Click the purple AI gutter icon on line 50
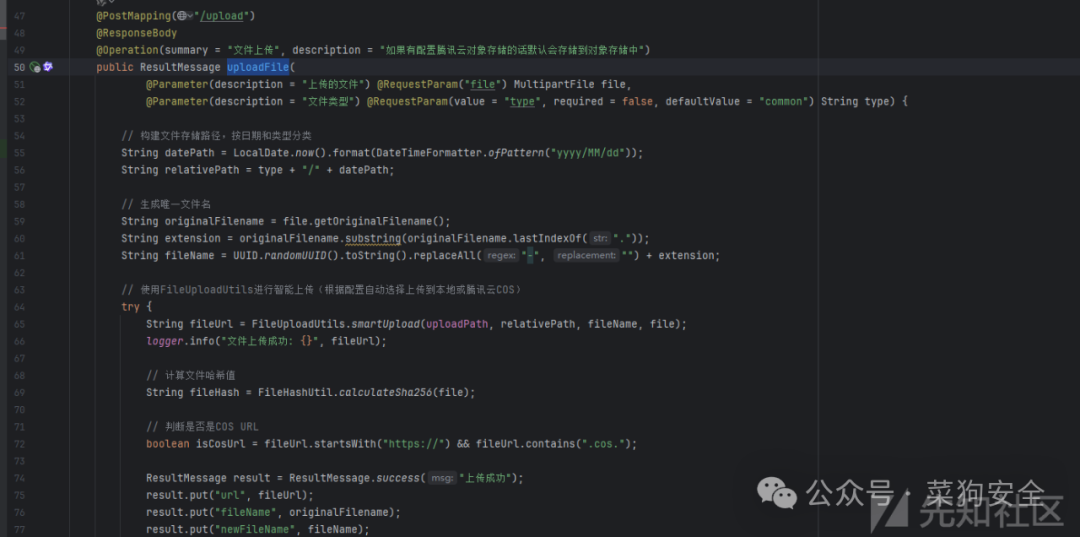This screenshot has width=1080, height=537. tap(48, 67)
